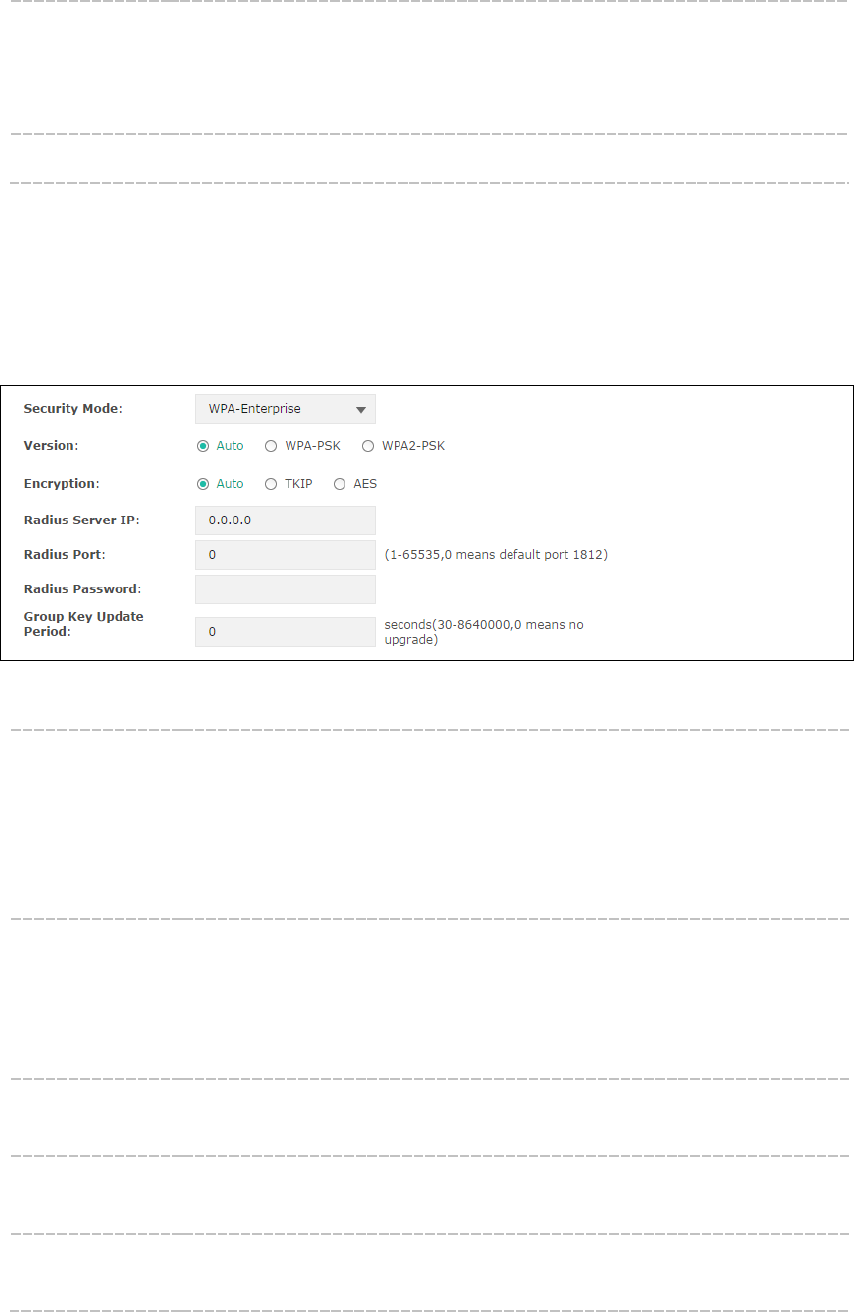This screenshot has width=854, height=1312.
Task: Select the Auto radio for Version
Action: [x=203, y=446]
